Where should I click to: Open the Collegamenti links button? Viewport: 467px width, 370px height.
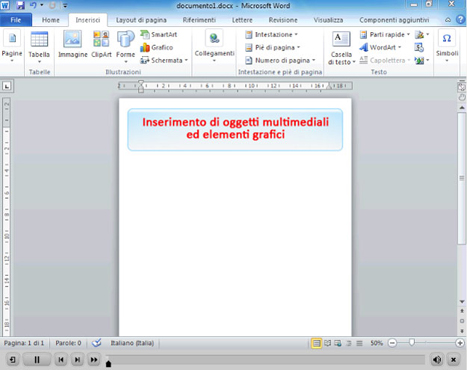(214, 47)
